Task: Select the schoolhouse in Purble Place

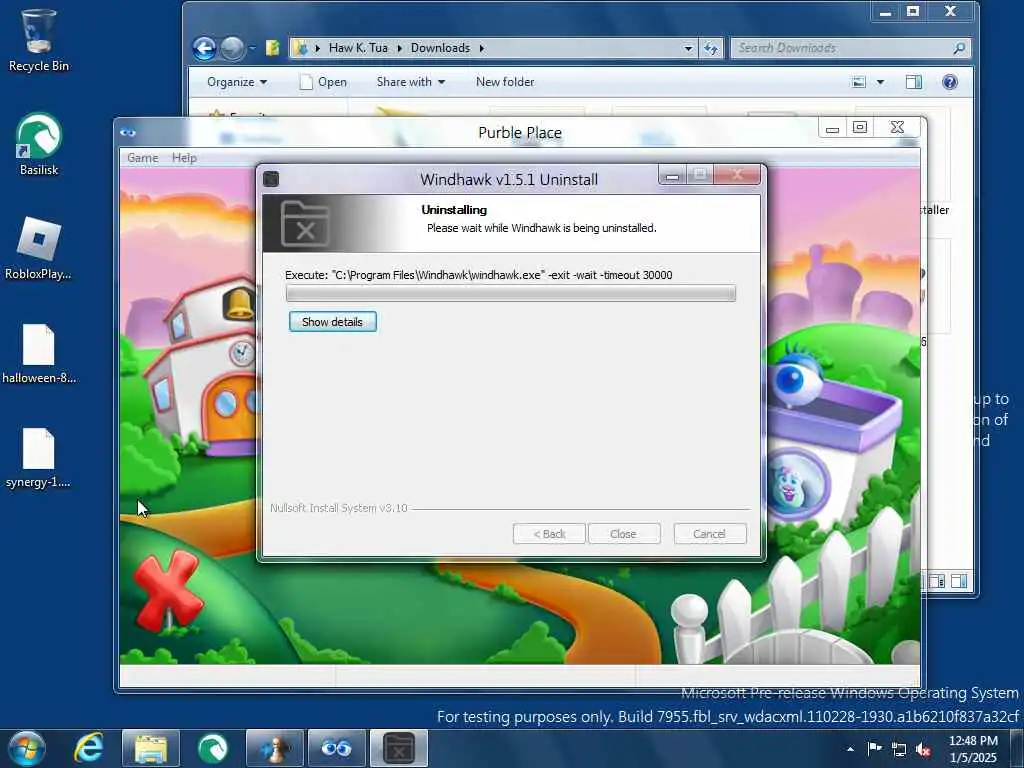Action: pyautogui.click(x=202, y=366)
